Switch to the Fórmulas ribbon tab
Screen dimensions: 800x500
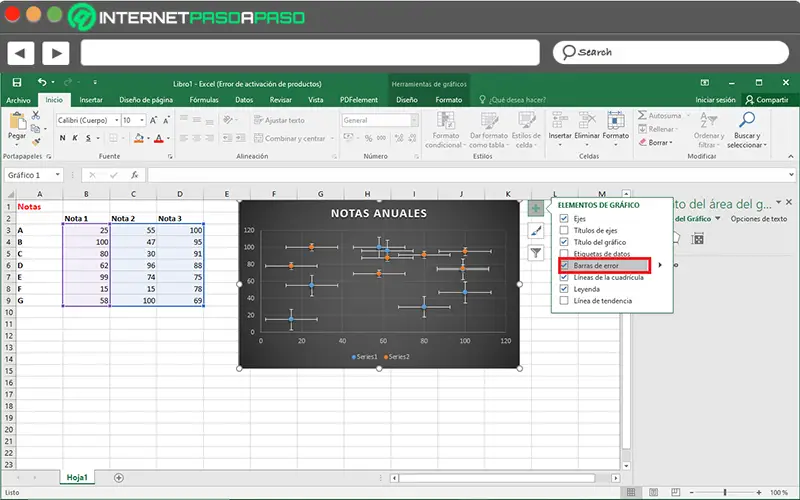204,100
